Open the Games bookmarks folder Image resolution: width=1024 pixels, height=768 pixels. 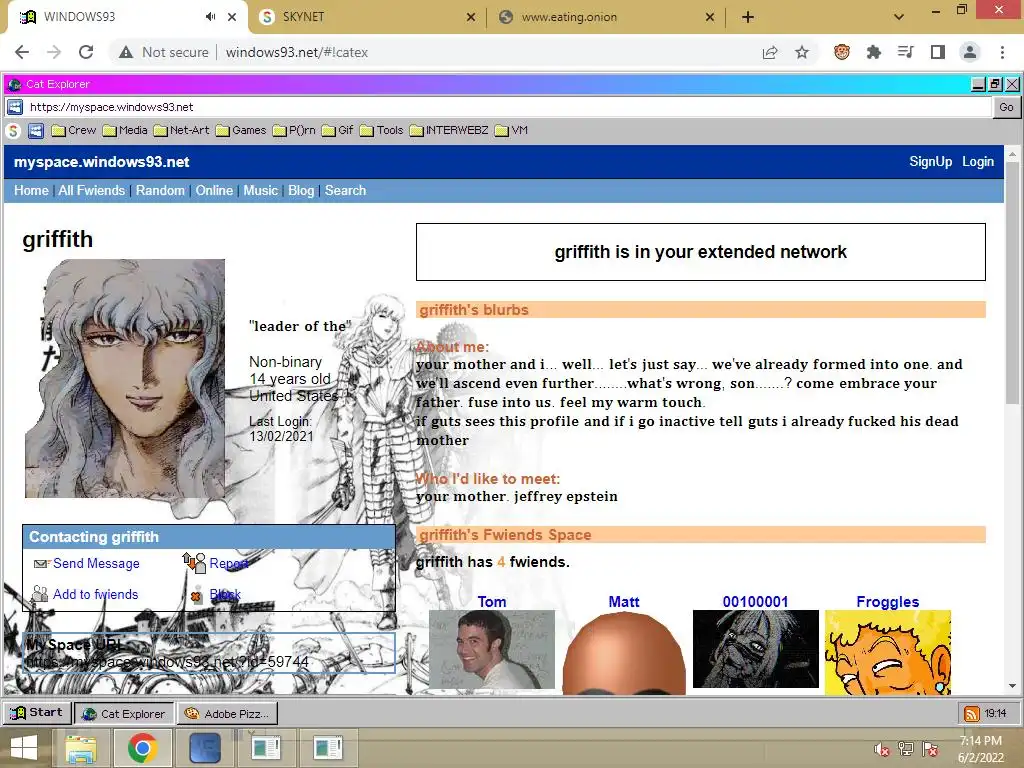241,131
